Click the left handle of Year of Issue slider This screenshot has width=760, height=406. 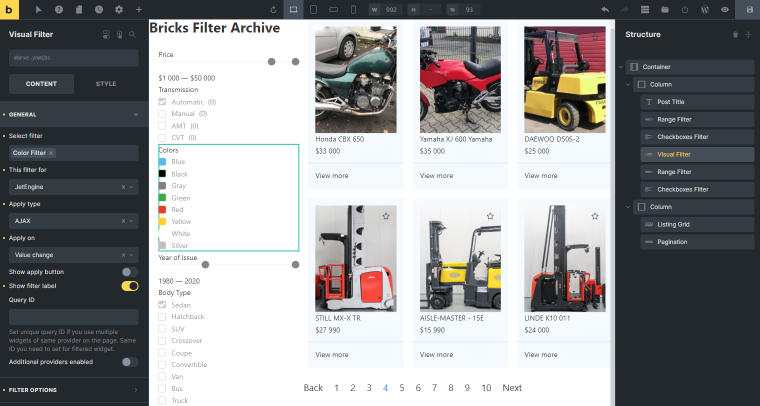tap(205, 265)
